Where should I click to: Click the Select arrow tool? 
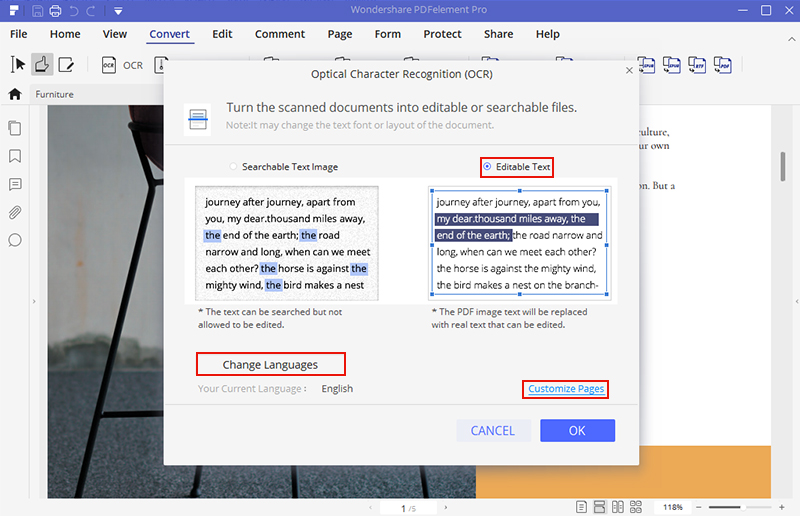coord(18,65)
